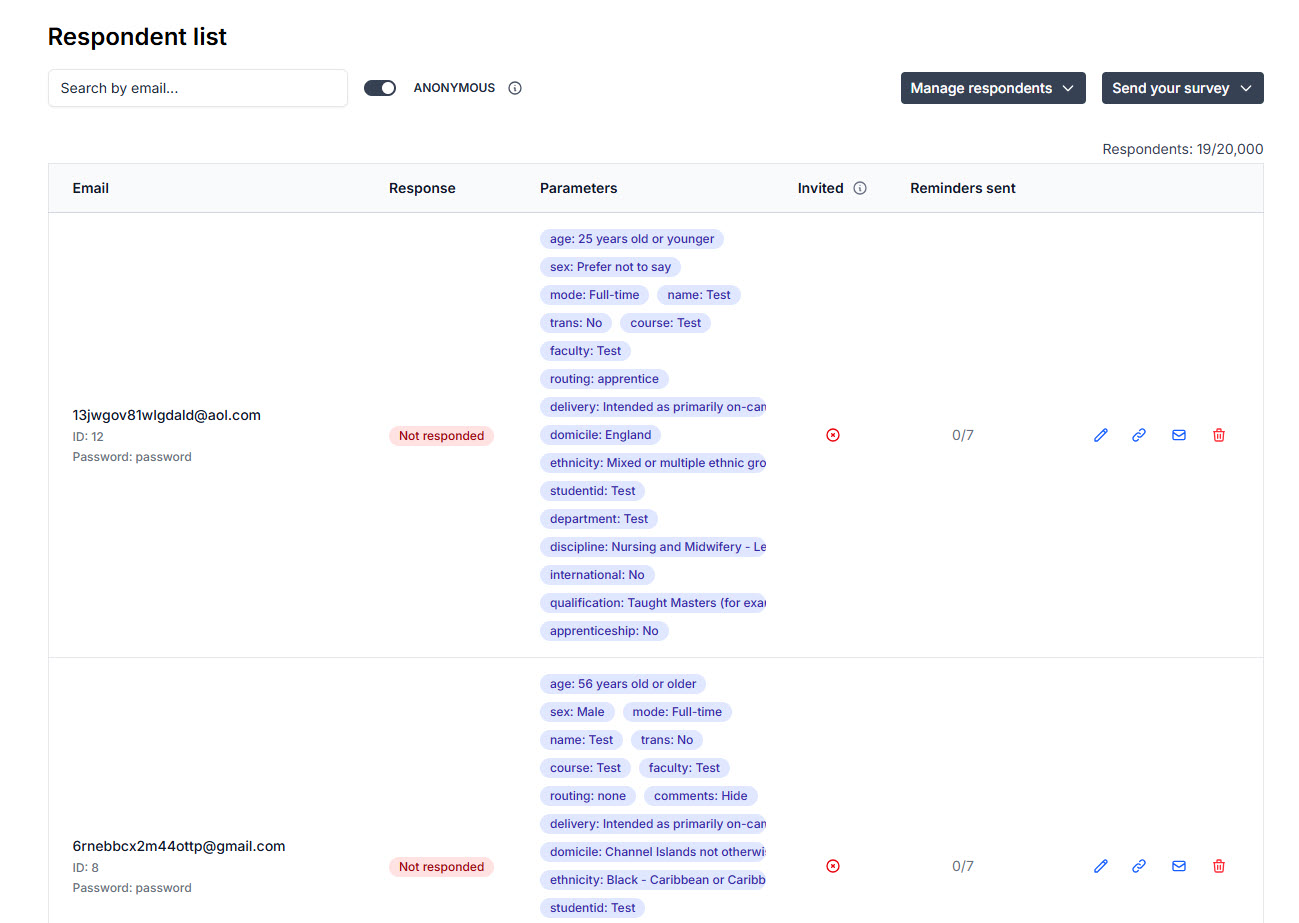The image size is (1299, 923).
Task: Click the not-invited red X for first respondent
Action: point(833,435)
